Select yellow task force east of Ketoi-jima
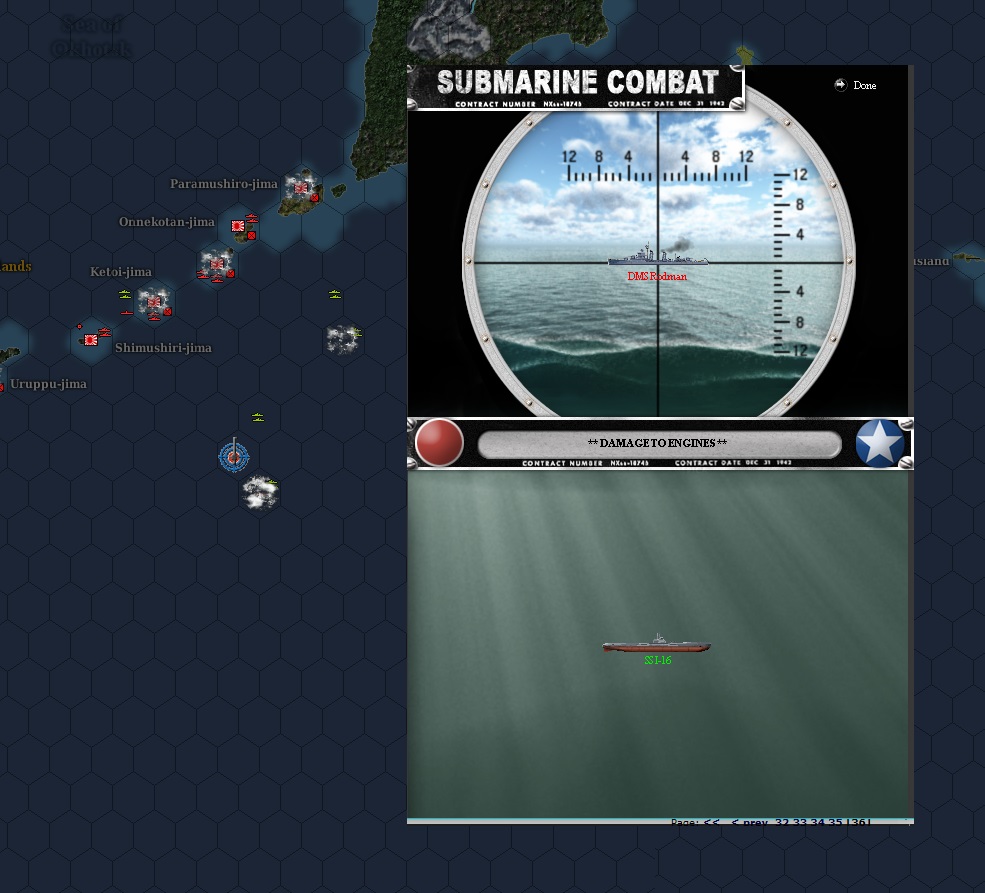 point(335,294)
